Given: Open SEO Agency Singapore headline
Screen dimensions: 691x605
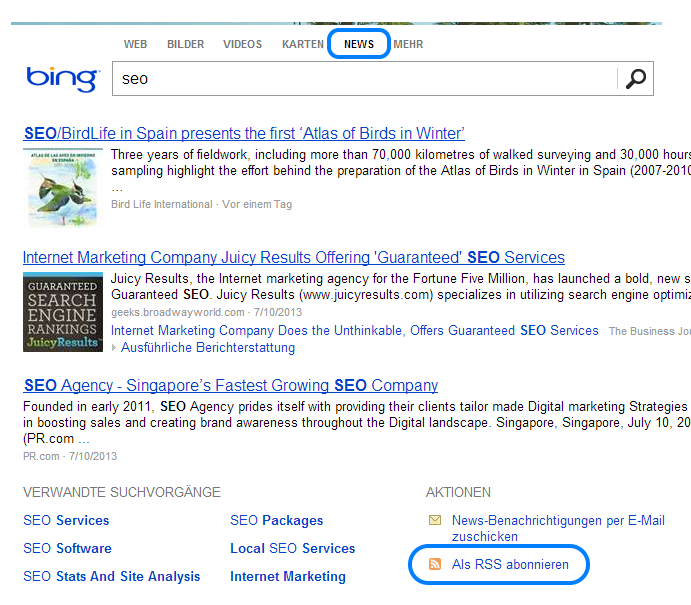Looking at the screenshot, I should tap(231, 386).
